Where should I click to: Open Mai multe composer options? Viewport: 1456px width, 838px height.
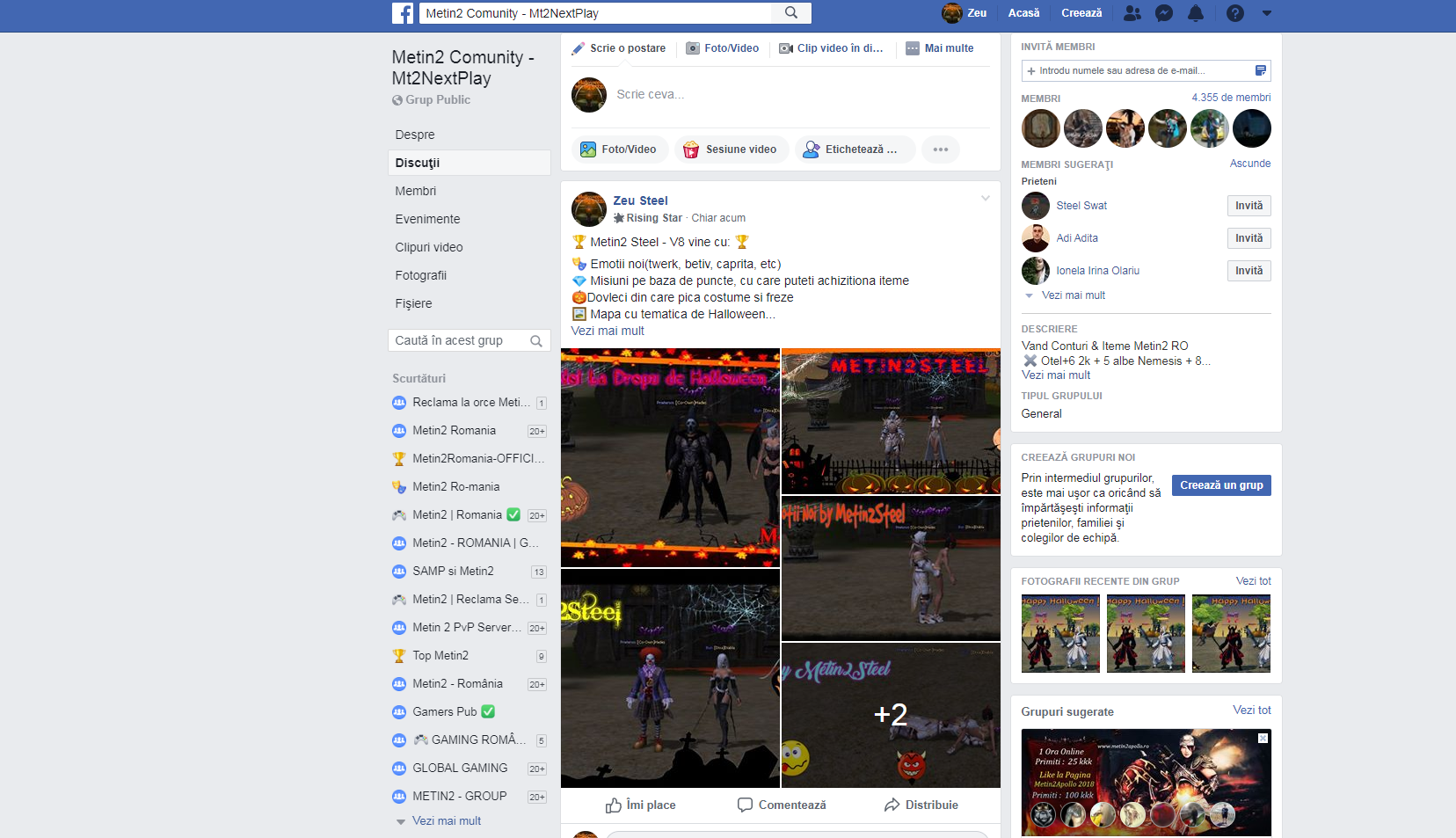[x=940, y=48]
